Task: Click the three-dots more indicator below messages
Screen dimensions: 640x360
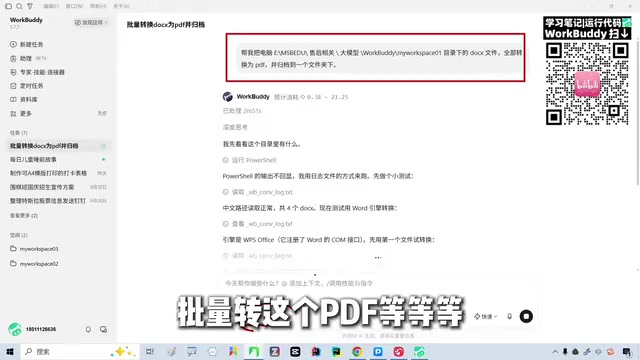Action: (x=378, y=258)
